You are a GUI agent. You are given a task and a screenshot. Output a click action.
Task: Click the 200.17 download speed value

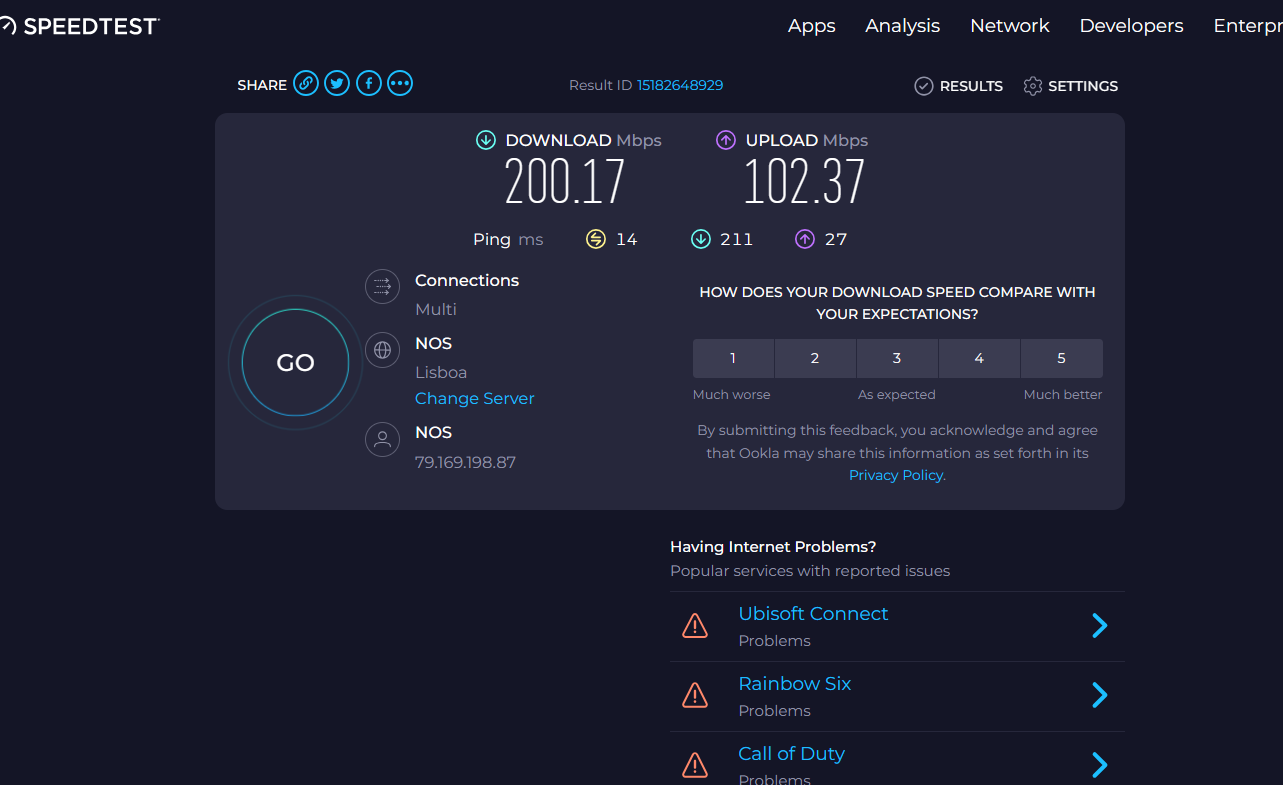pos(565,182)
